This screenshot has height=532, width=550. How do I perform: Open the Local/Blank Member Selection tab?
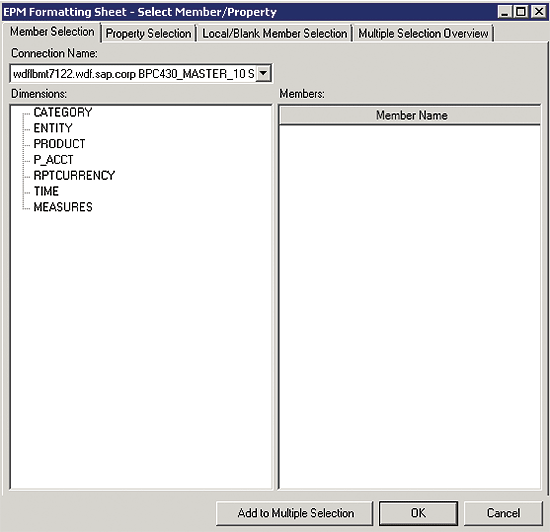tap(275, 34)
